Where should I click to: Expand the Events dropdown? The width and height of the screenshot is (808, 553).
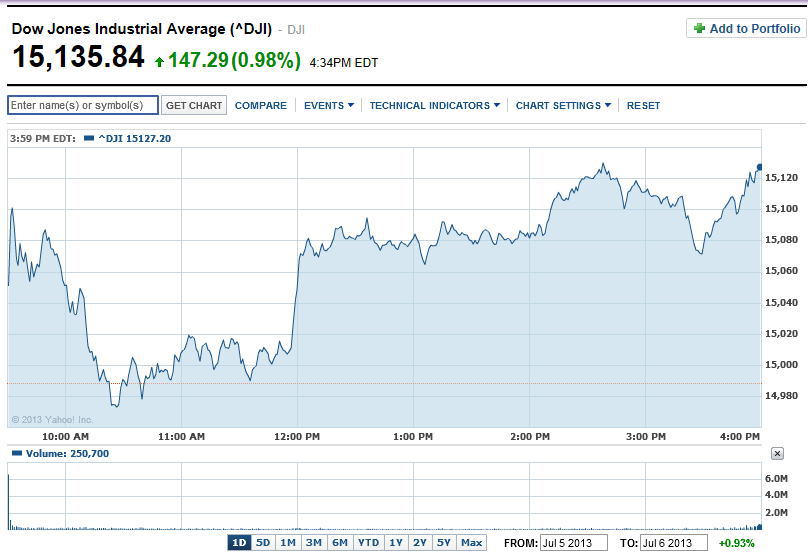click(329, 105)
